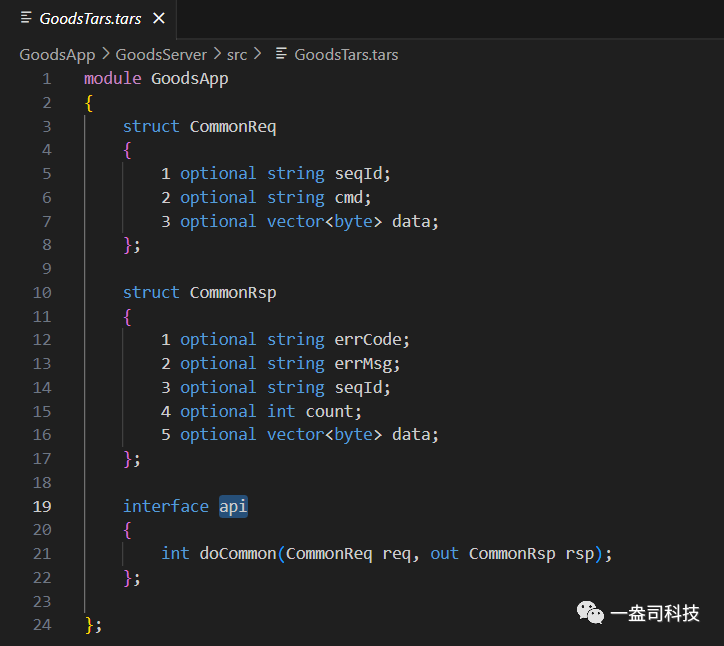Viewport: 724px width, 646px height.
Task: Click 'GoodsApp' module name on line 1
Action: pyautogui.click(x=190, y=79)
